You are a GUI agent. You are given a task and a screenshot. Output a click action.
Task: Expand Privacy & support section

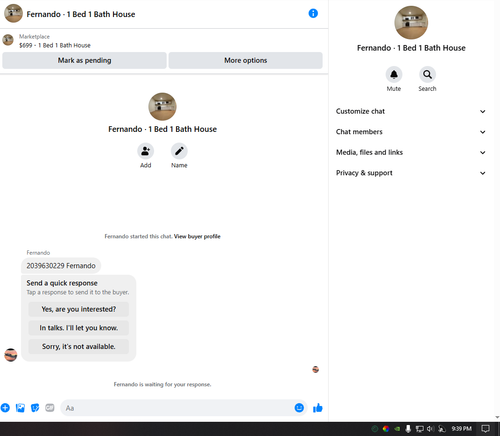tap(411, 173)
